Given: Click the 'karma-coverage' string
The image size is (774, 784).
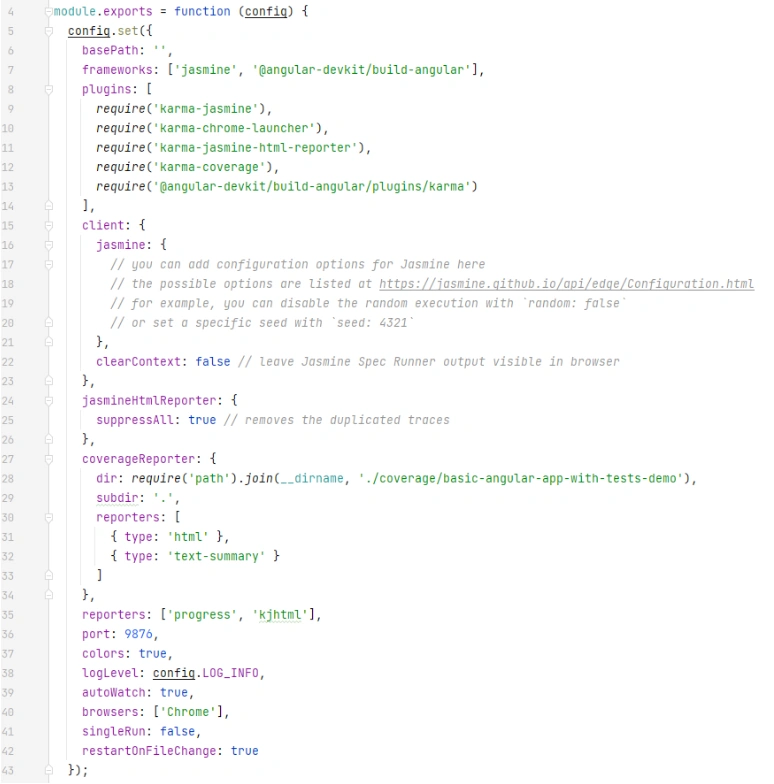Looking at the screenshot, I should [209, 168].
